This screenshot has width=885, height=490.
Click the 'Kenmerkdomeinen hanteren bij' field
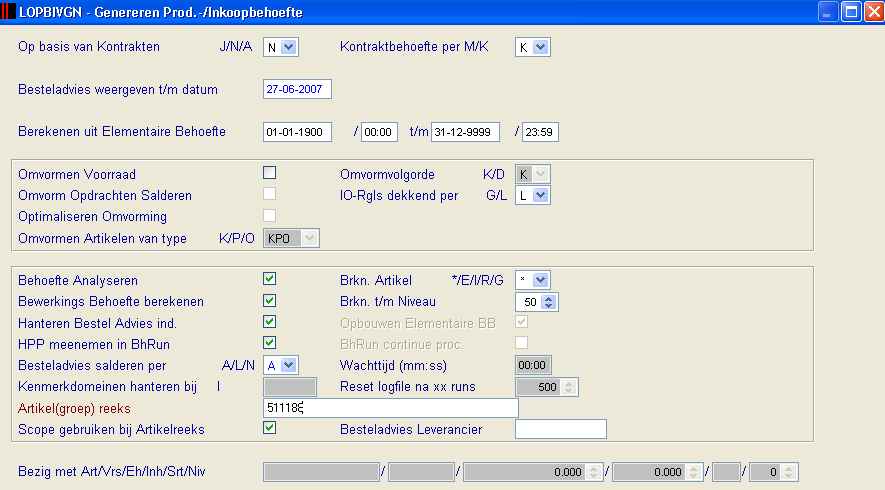(x=290, y=387)
